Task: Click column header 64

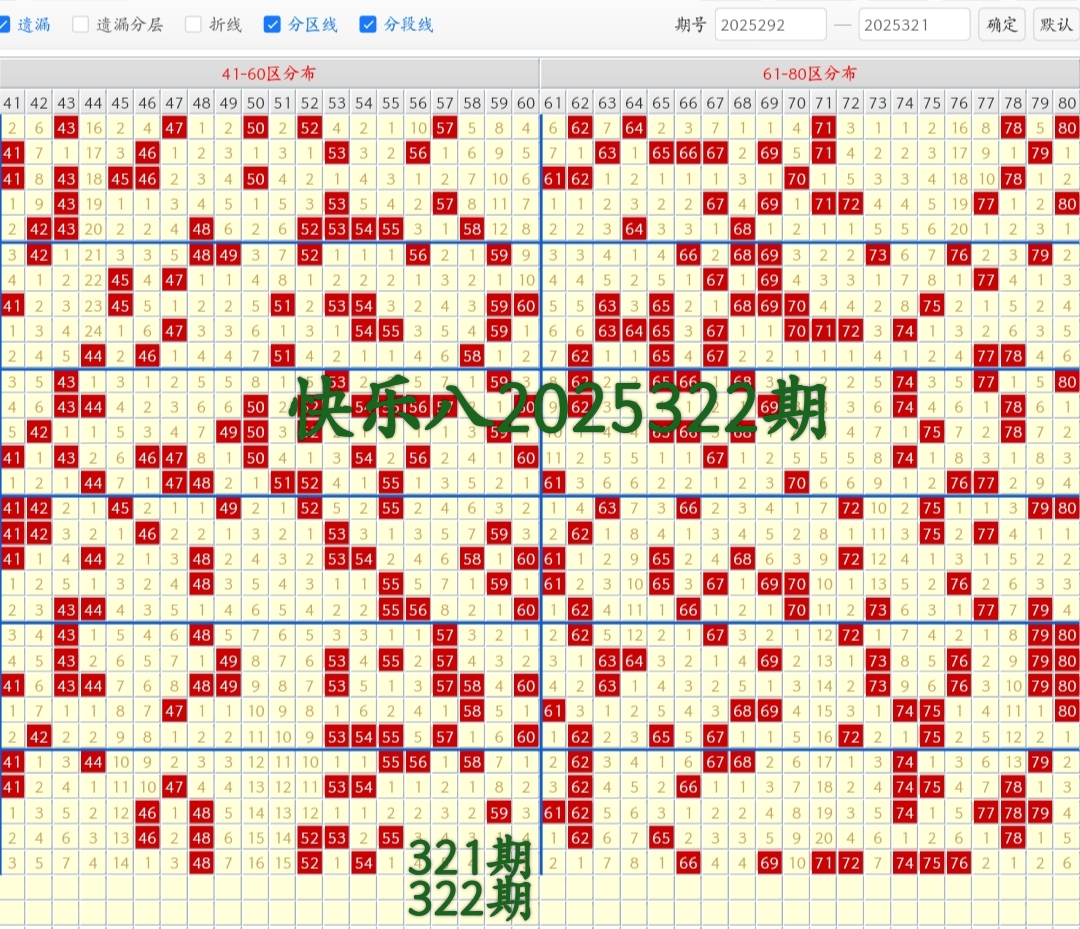Action: (x=634, y=103)
